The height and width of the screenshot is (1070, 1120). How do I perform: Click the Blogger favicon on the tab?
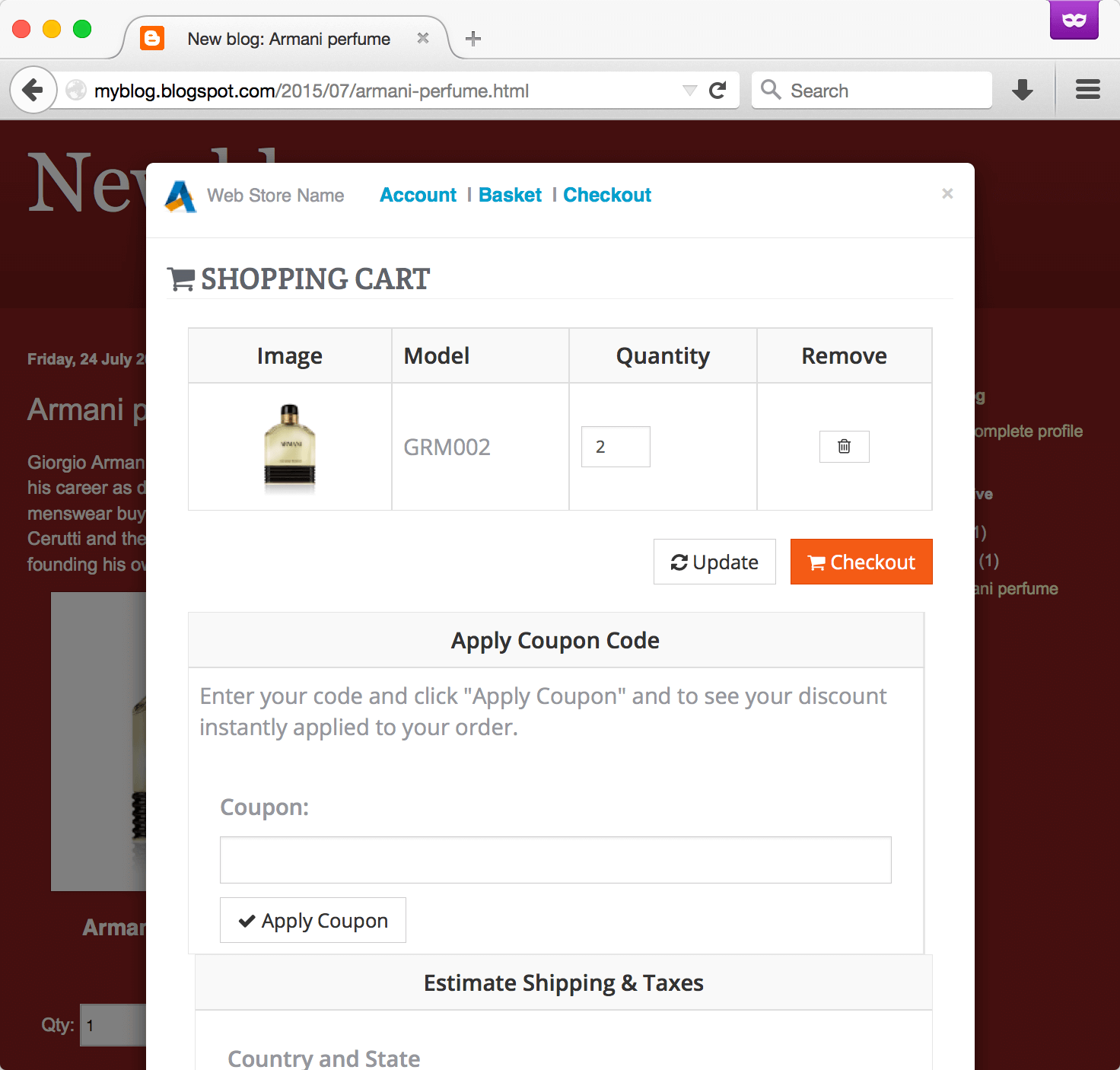click(152, 38)
